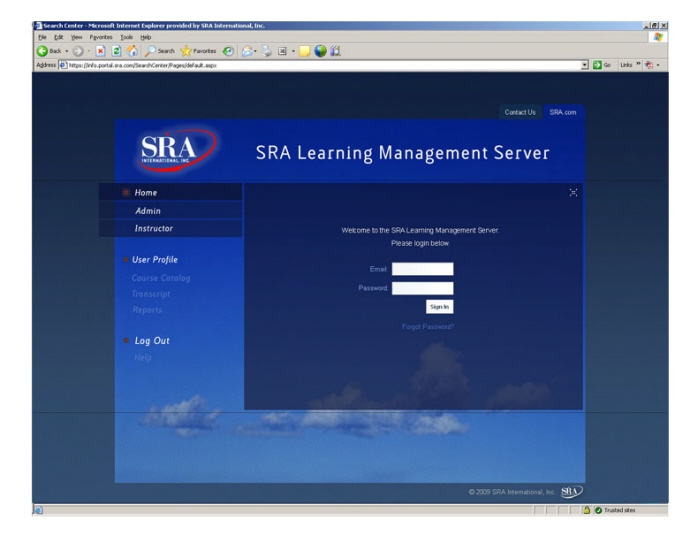
Task: Click the green Go button
Action: [x=602, y=65]
